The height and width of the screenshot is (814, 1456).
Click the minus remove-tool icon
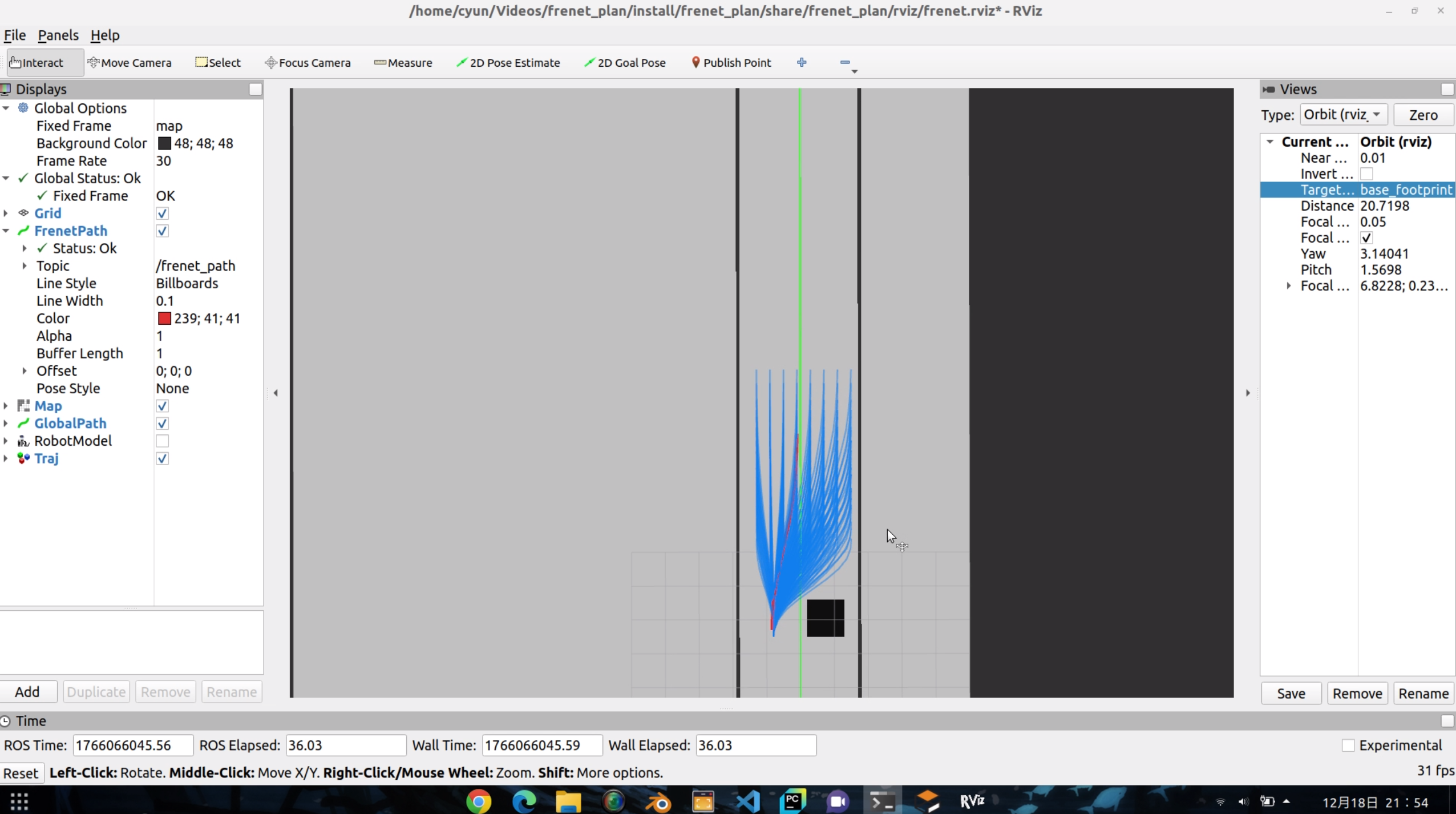point(845,62)
